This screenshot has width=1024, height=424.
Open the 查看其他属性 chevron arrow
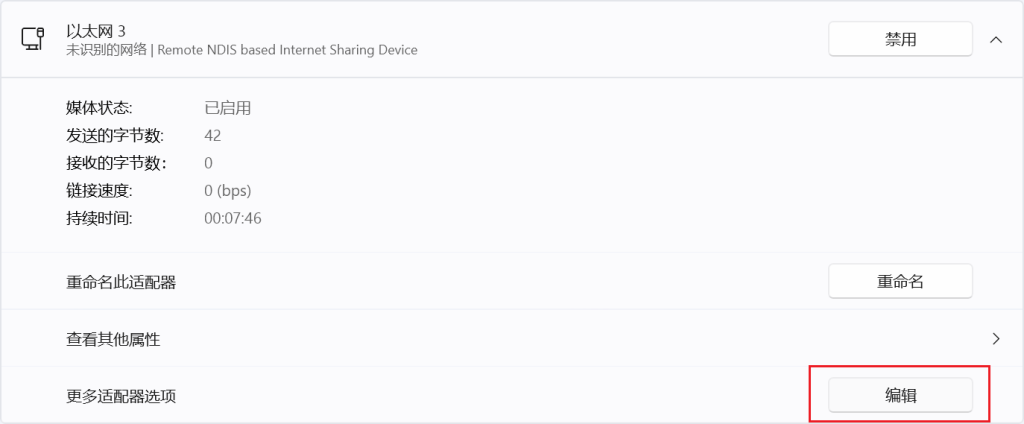(x=995, y=339)
